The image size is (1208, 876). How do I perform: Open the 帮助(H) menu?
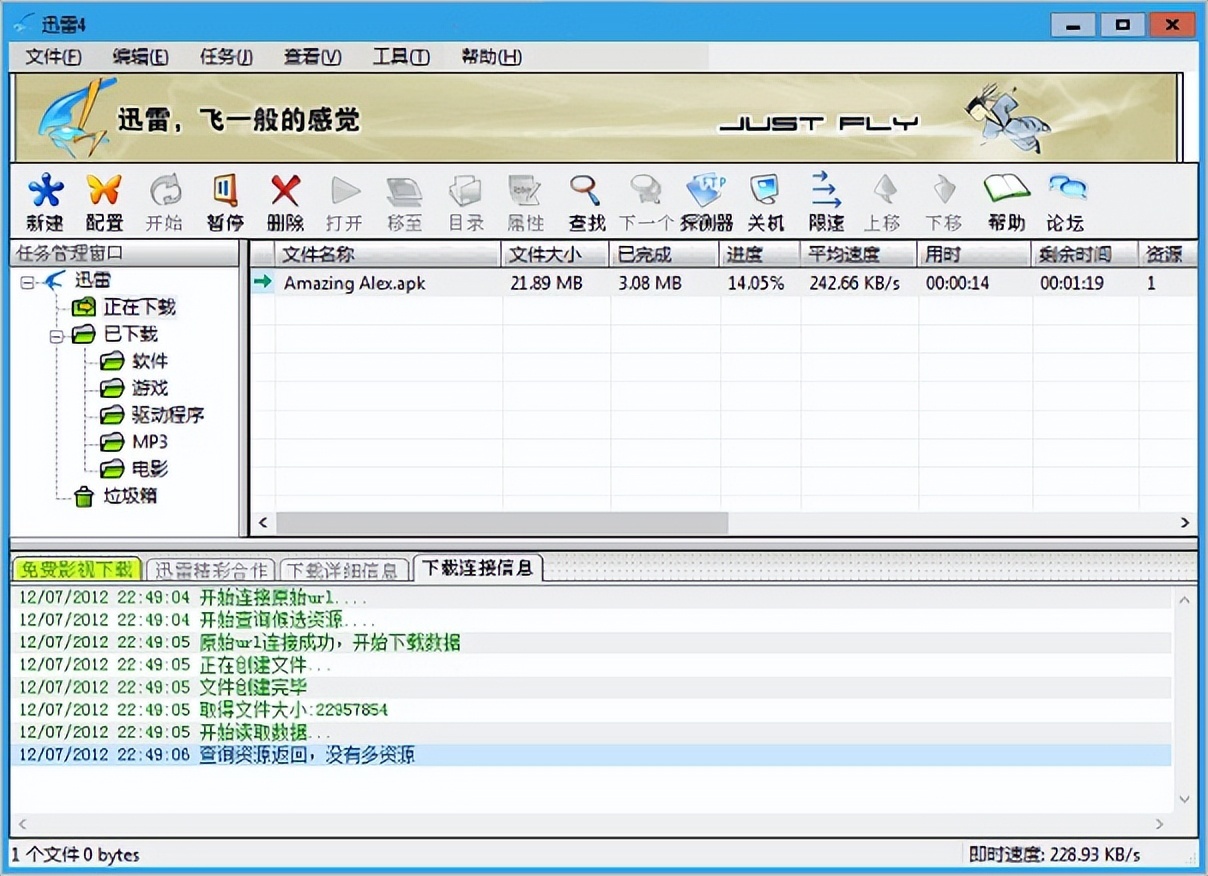pos(491,56)
